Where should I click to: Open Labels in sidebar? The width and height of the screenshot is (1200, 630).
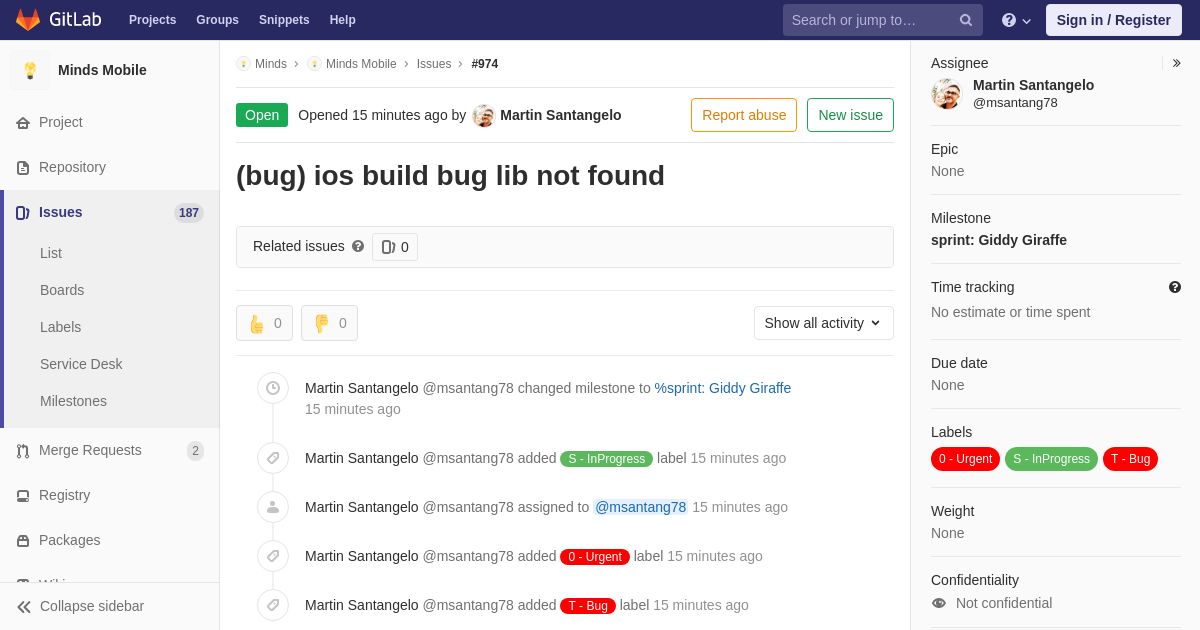coord(61,327)
